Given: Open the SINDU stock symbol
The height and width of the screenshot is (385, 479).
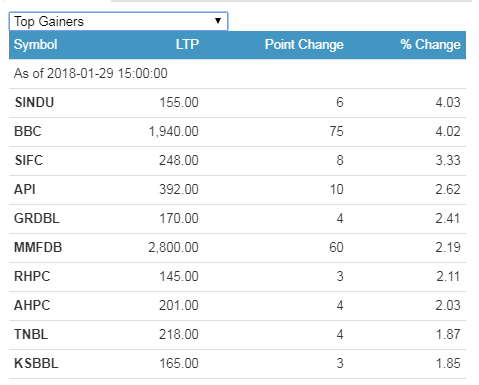Looking at the screenshot, I should click(x=34, y=102).
